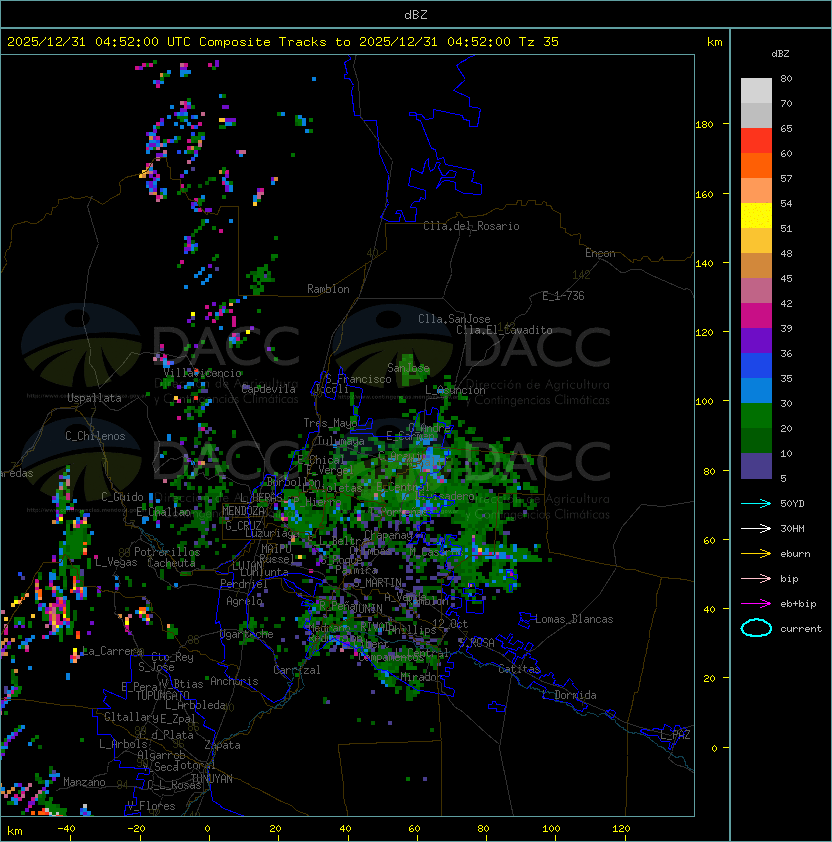Click the Ugarteche place label
This screenshot has width=832, height=842.
247,634
